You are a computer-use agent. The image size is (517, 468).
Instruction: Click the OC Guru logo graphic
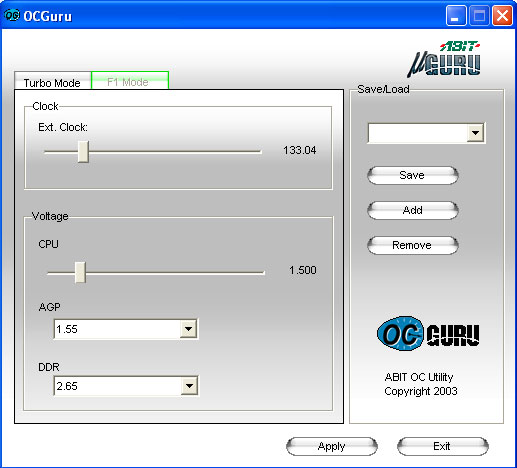point(428,333)
